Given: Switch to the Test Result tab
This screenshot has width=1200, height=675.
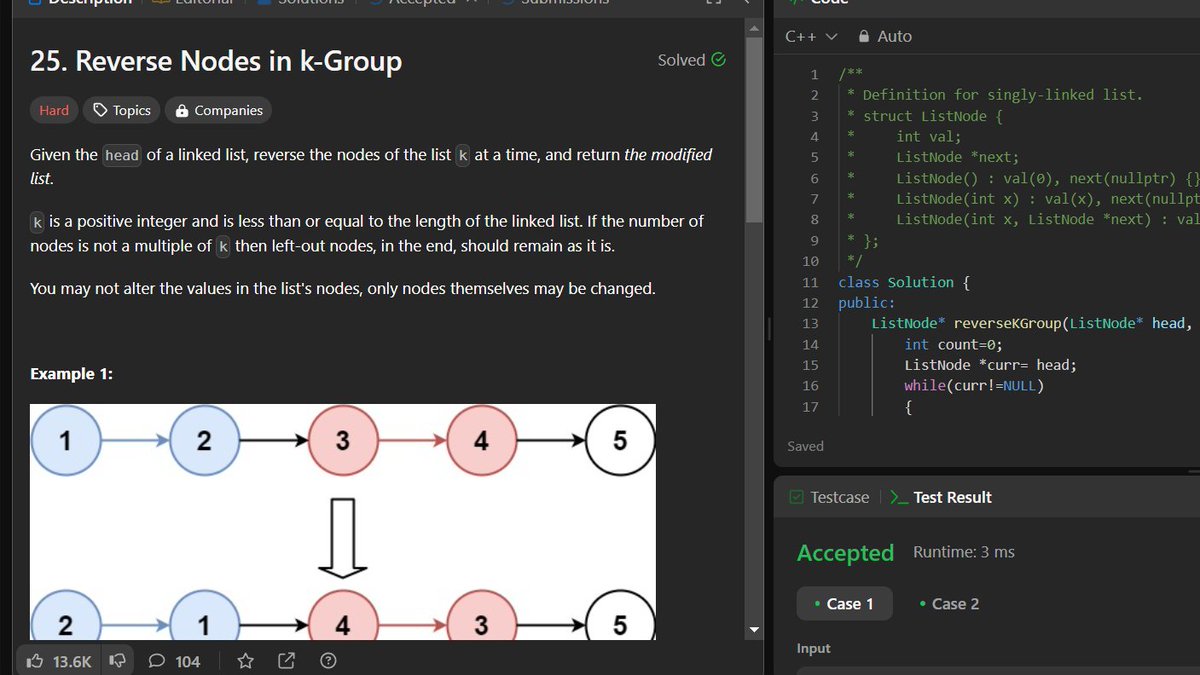Looking at the screenshot, I should 940,497.
